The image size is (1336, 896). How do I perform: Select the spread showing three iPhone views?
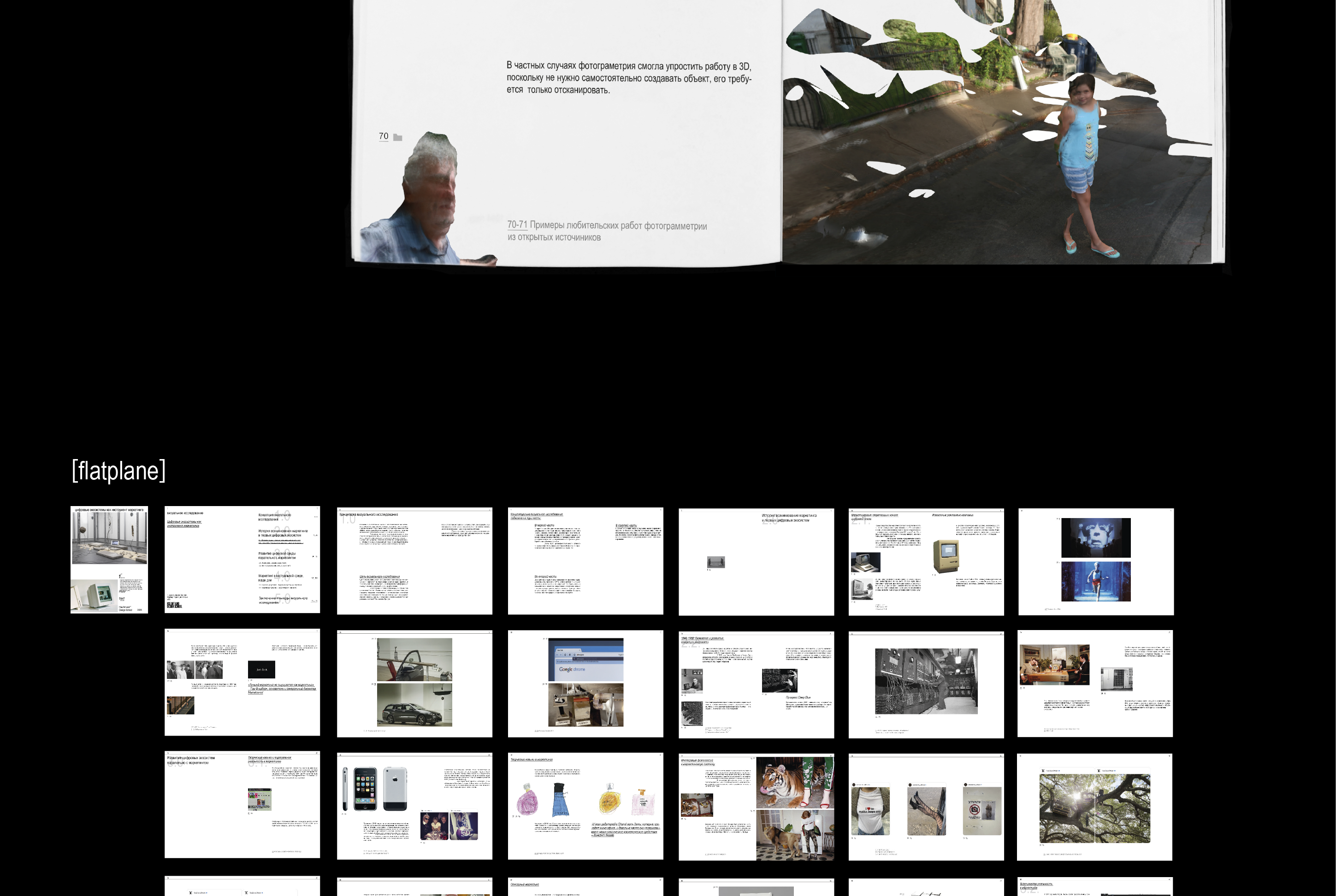tap(414, 806)
